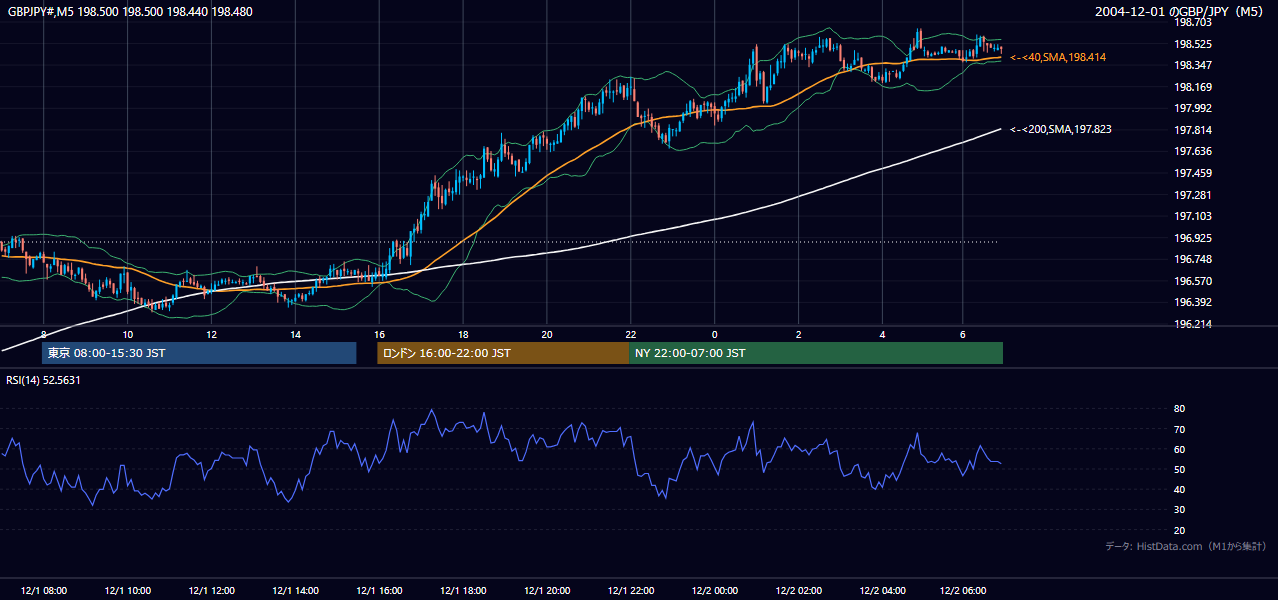This screenshot has height=600, width=1278.
Task: Click price axis value 196.392
Action: (1193, 302)
